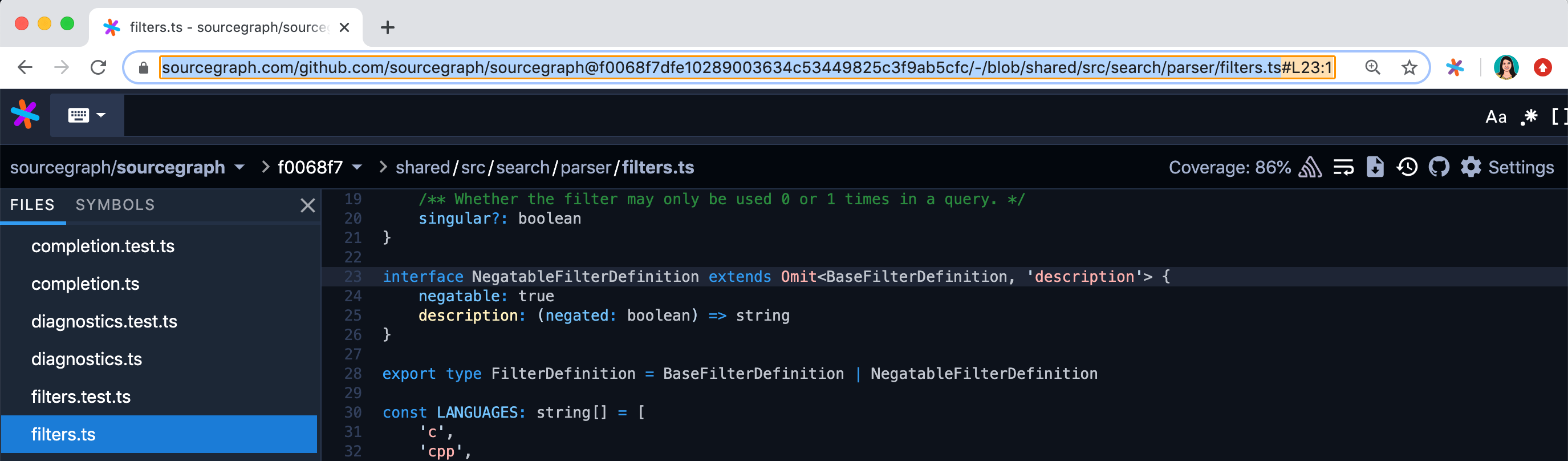Click the Coverage: 86% indicator
1568x461 pixels.
pos(1229,167)
